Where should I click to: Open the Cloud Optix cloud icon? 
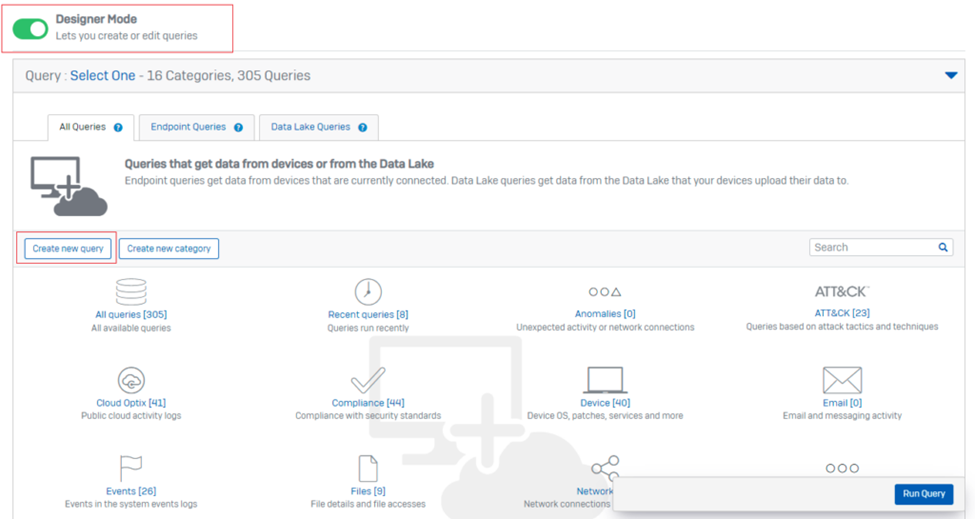(x=131, y=380)
